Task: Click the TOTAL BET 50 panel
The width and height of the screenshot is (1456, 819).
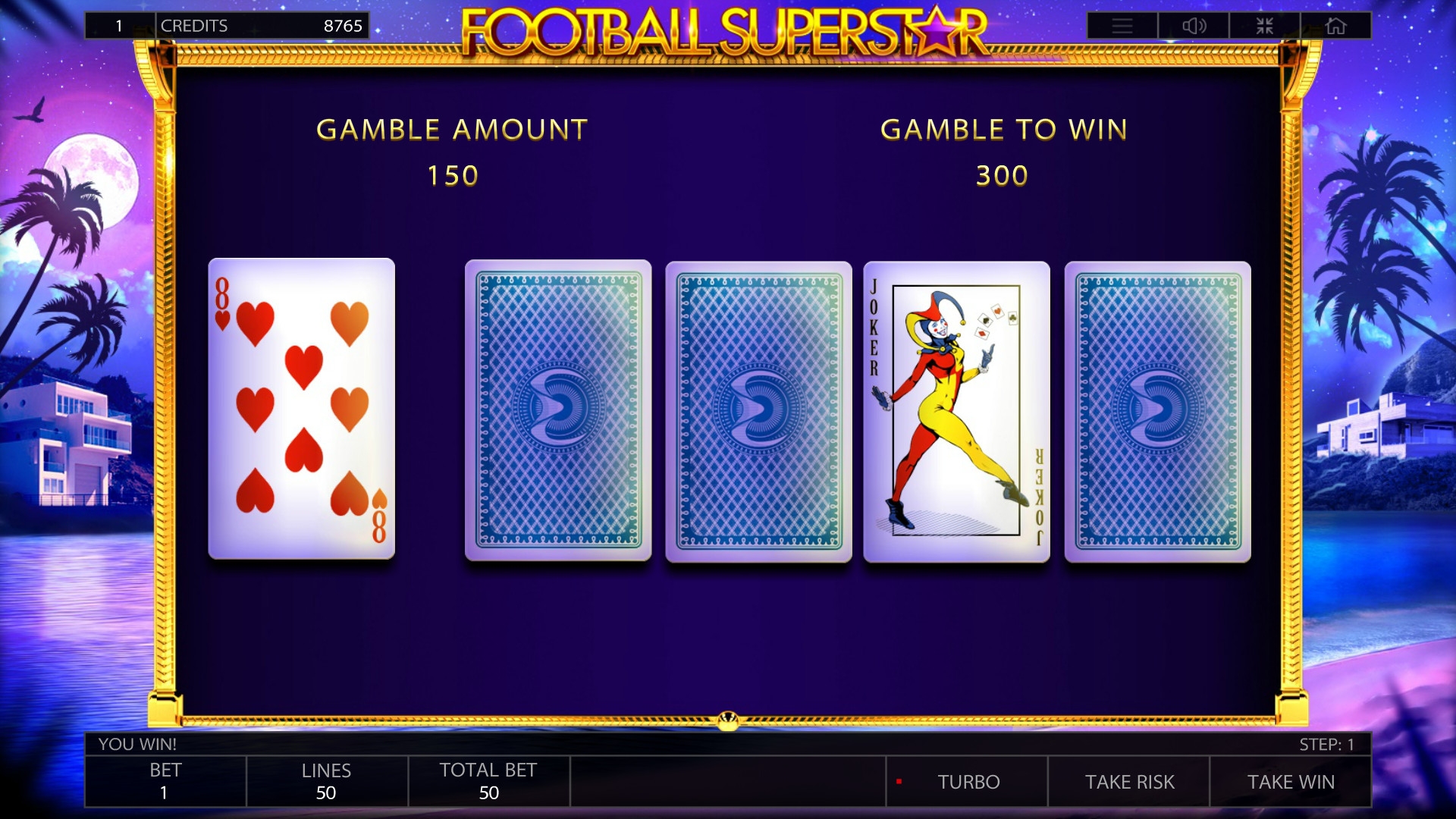Action: pos(489,782)
